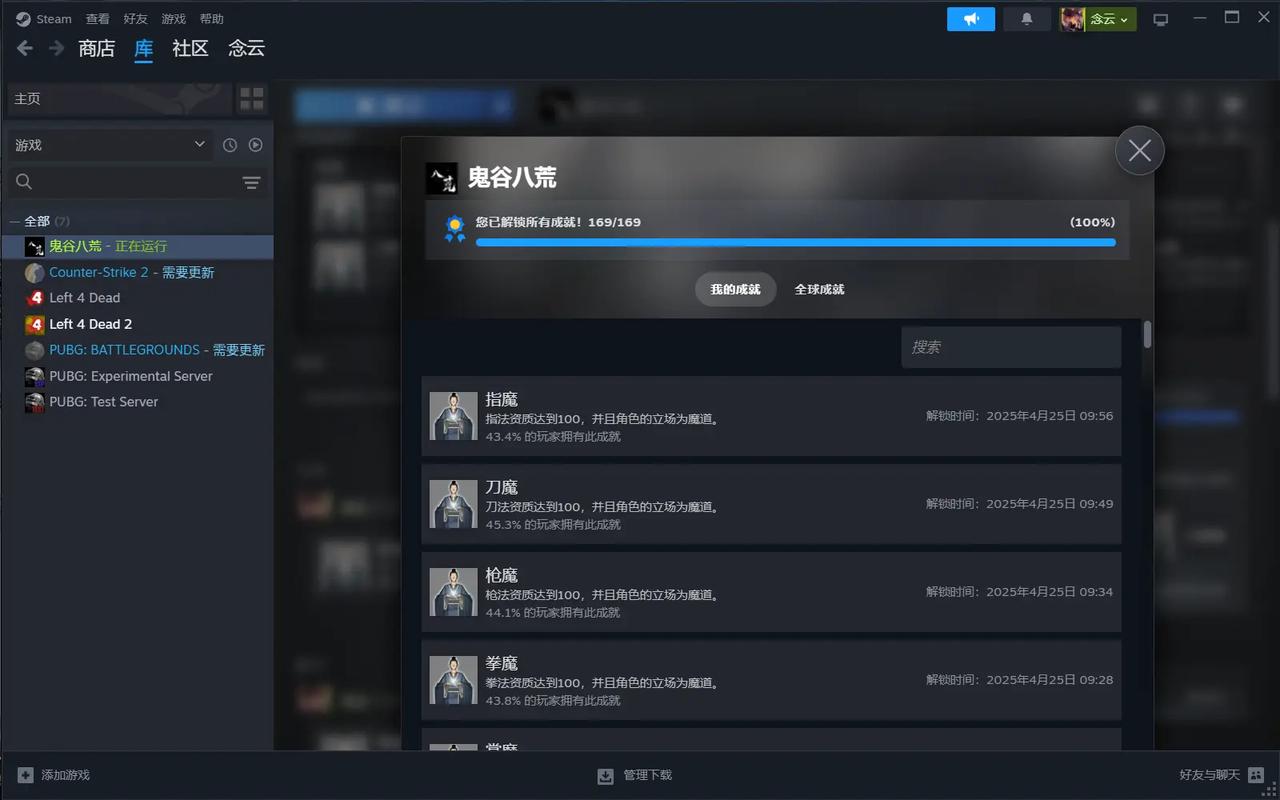This screenshot has width=1280, height=800.
Task: Click the achievements list scrollbar
Action: (1147, 335)
